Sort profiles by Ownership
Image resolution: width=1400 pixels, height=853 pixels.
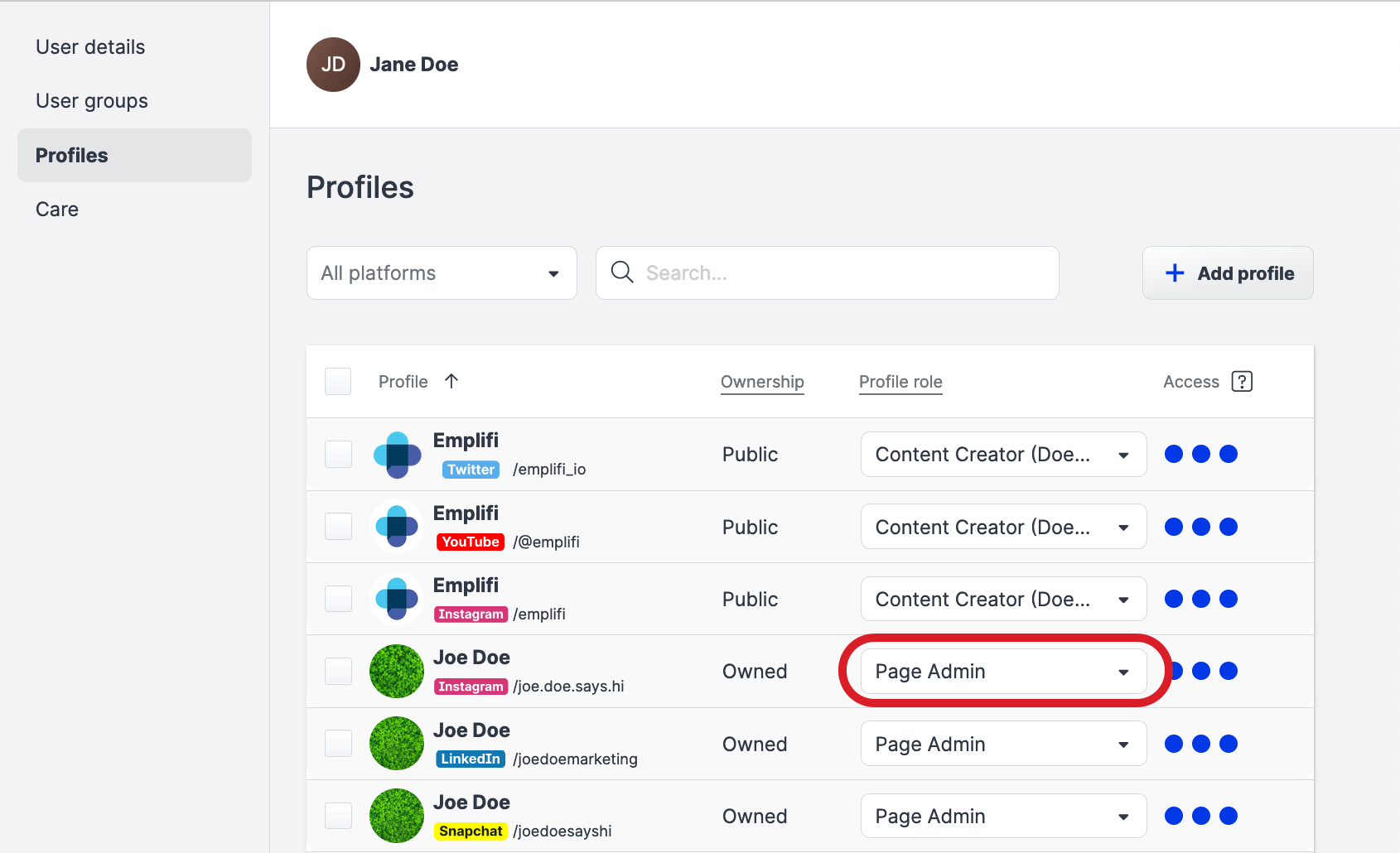[x=761, y=382]
